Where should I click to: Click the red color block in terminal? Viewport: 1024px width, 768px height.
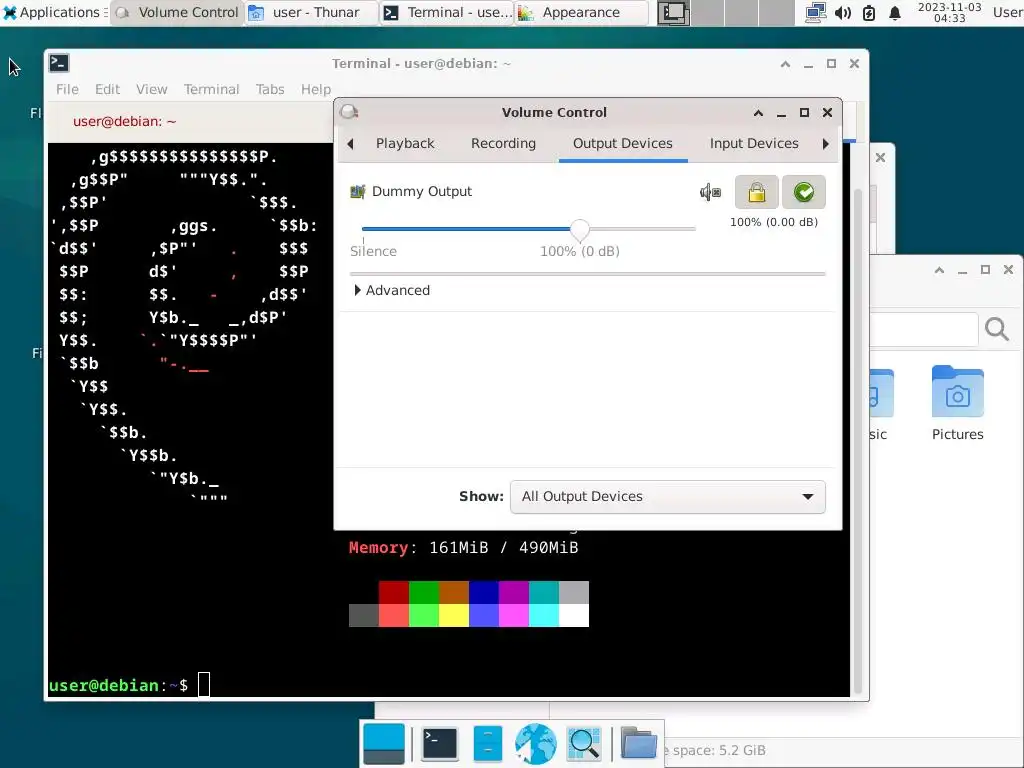click(394, 592)
